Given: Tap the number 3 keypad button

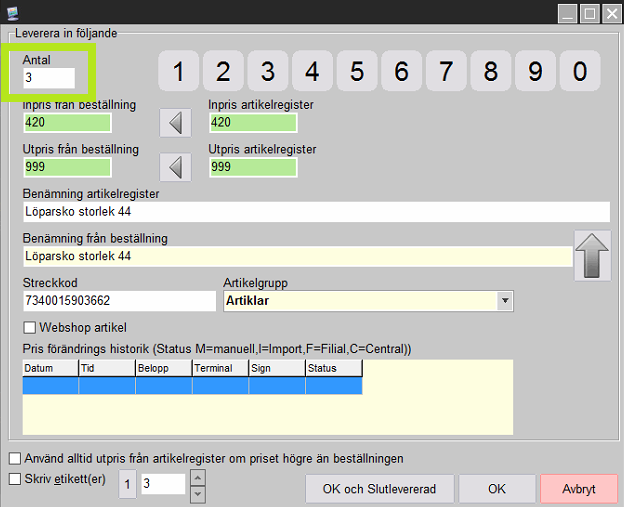Looking at the screenshot, I should click(x=268, y=72).
